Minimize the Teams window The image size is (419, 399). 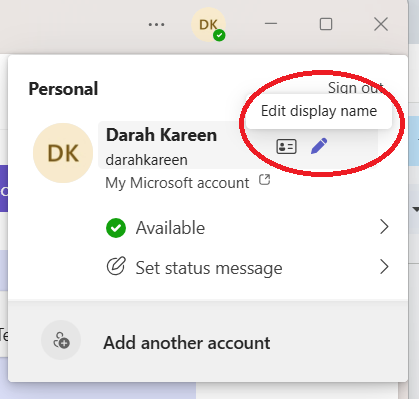pos(271,24)
